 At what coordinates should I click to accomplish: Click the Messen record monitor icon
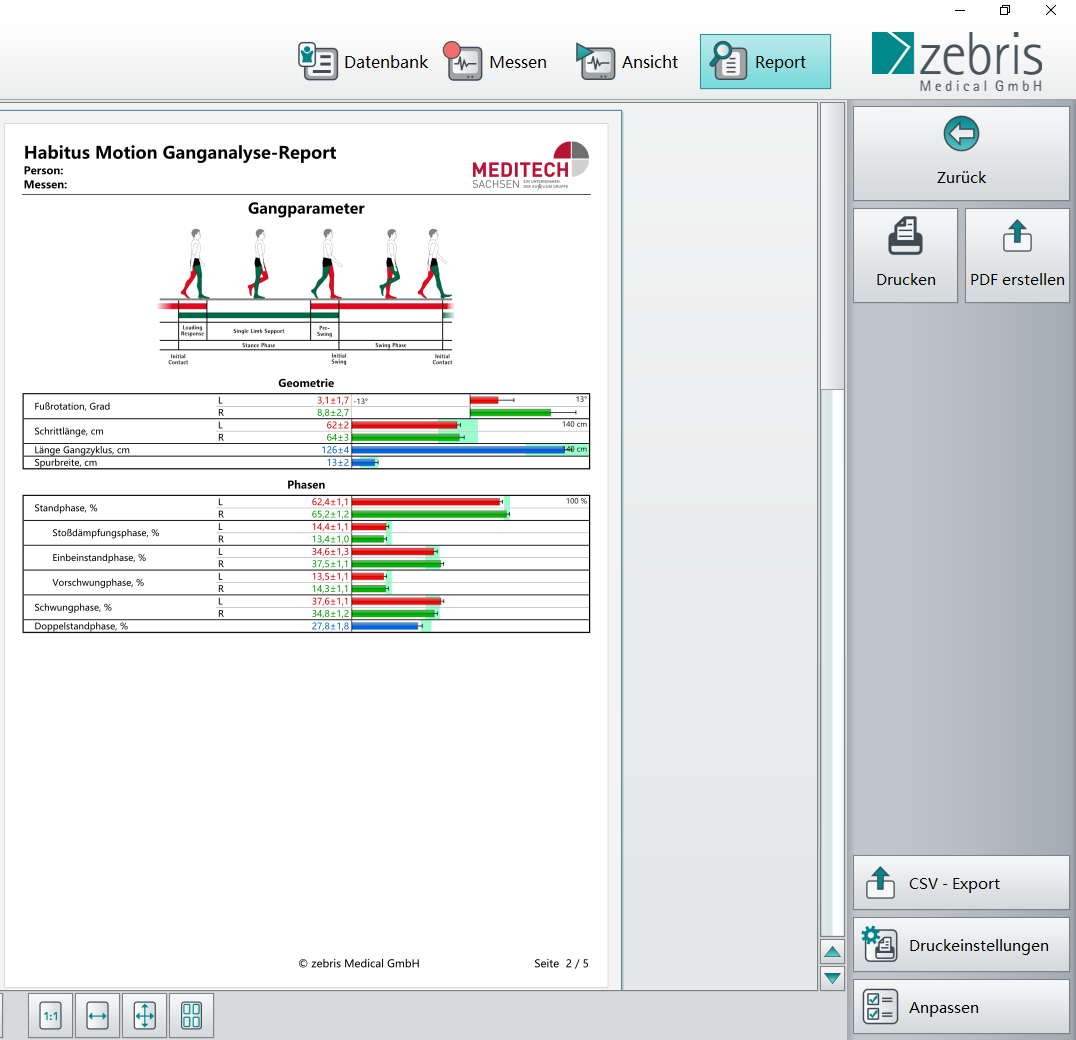pos(463,61)
